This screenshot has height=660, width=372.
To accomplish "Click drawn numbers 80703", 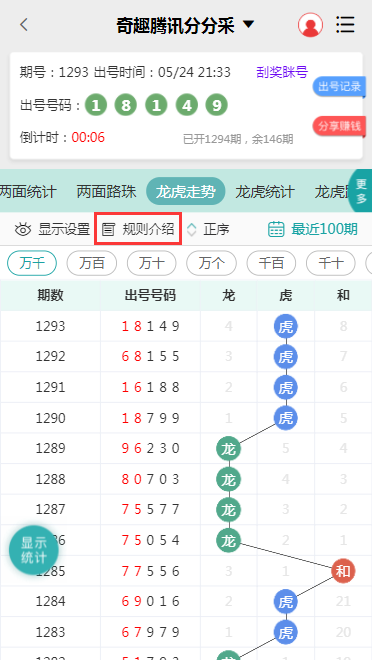I will pyautogui.click(x=151, y=479).
